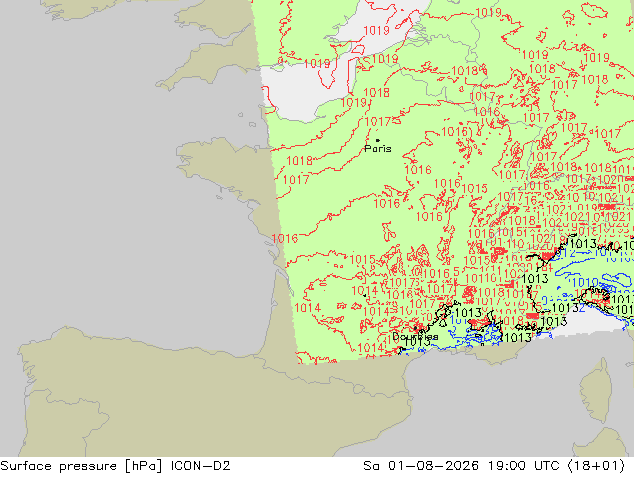634x490 pixels.
Task: Click the 'Surface pressure [hPa]' caption text
Action: [81, 466]
